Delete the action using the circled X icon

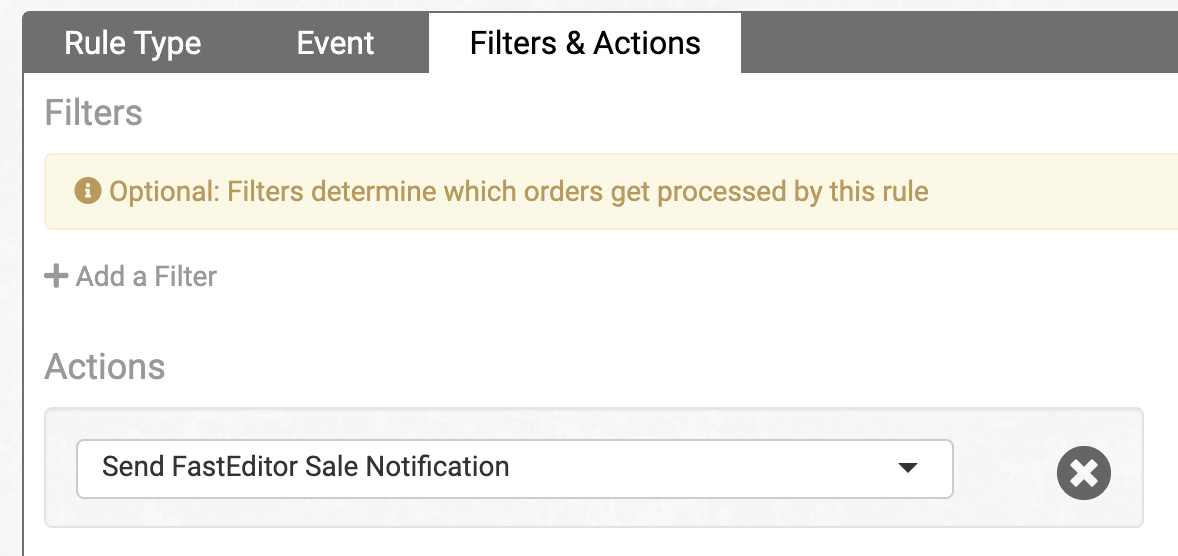1084,471
